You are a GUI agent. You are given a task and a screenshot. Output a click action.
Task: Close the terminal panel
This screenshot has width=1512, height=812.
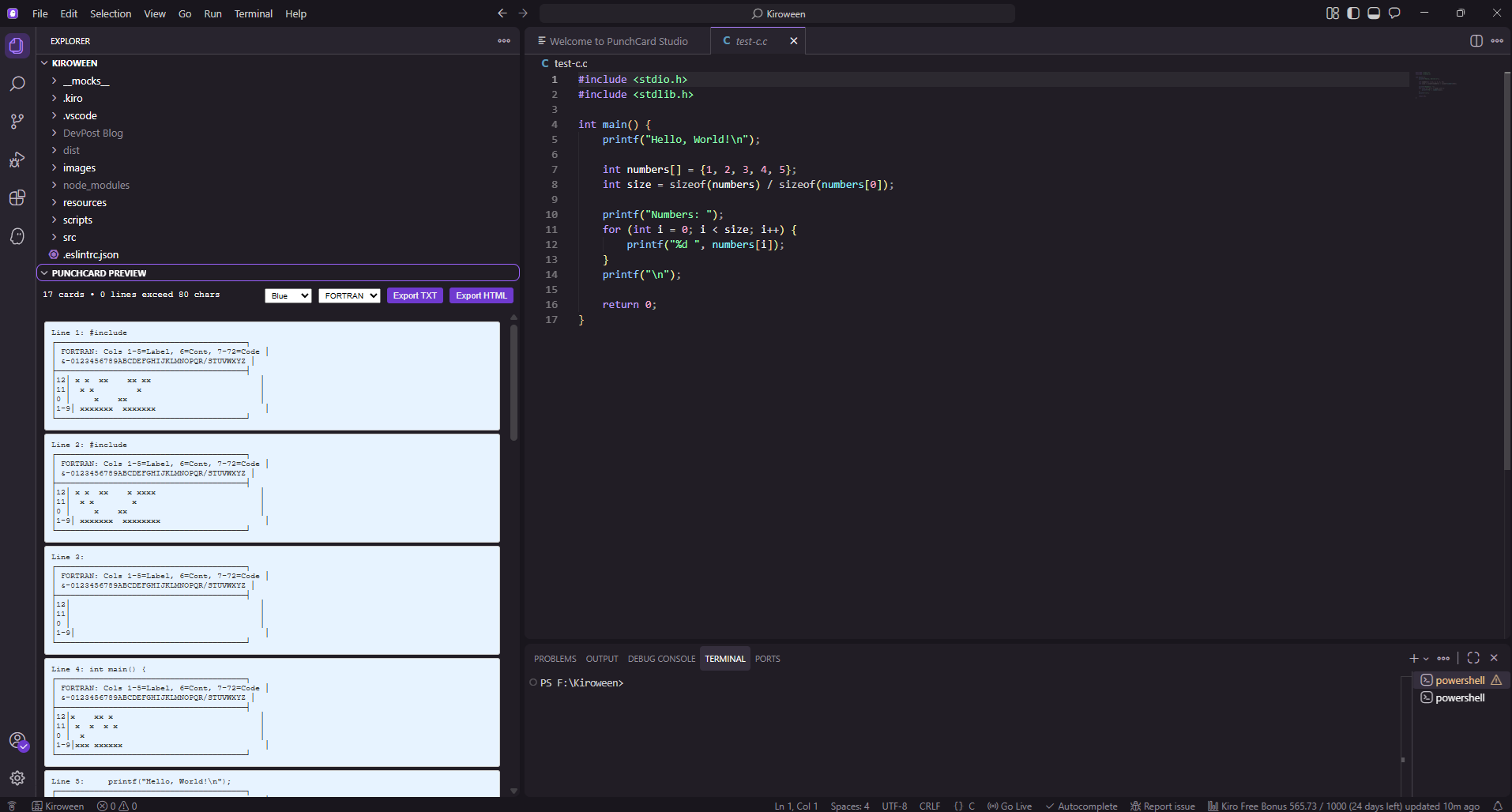[1494, 658]
